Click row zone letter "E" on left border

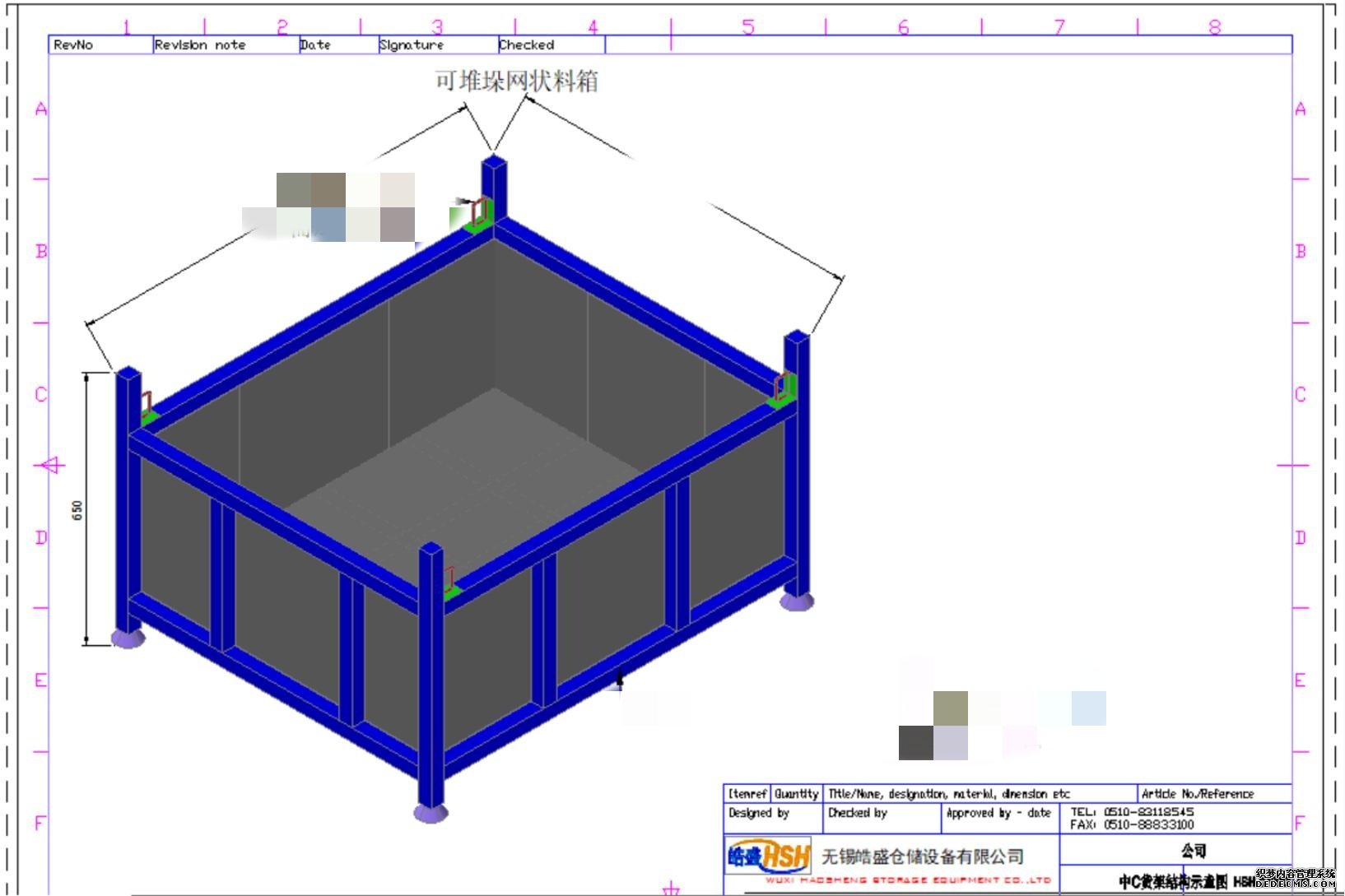click(41, 680)
